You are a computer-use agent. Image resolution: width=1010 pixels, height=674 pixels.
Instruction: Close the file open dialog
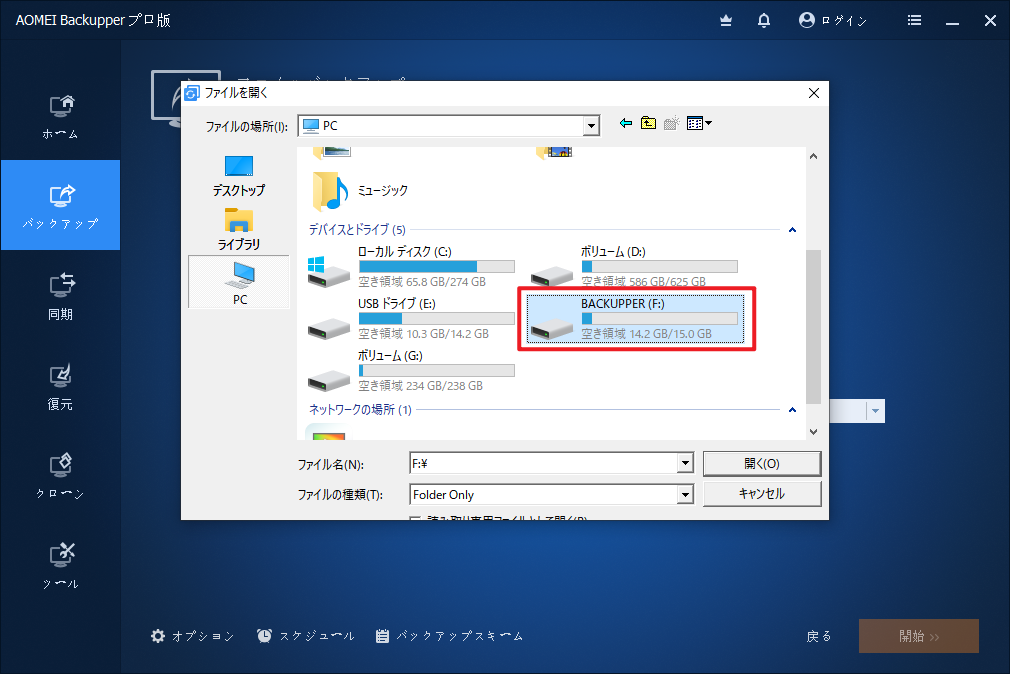tap(814, 93)
